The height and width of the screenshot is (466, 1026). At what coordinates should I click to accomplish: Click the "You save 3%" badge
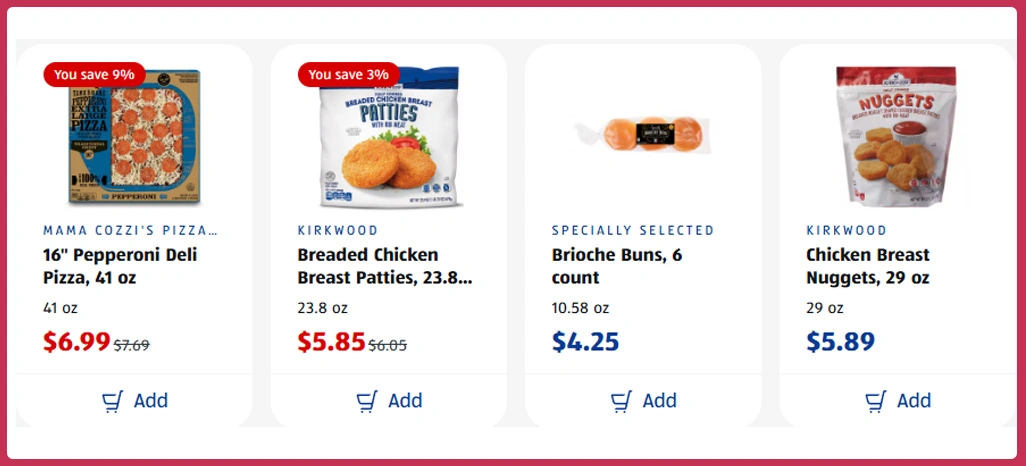pyautogui.click(x=348, y=74)
